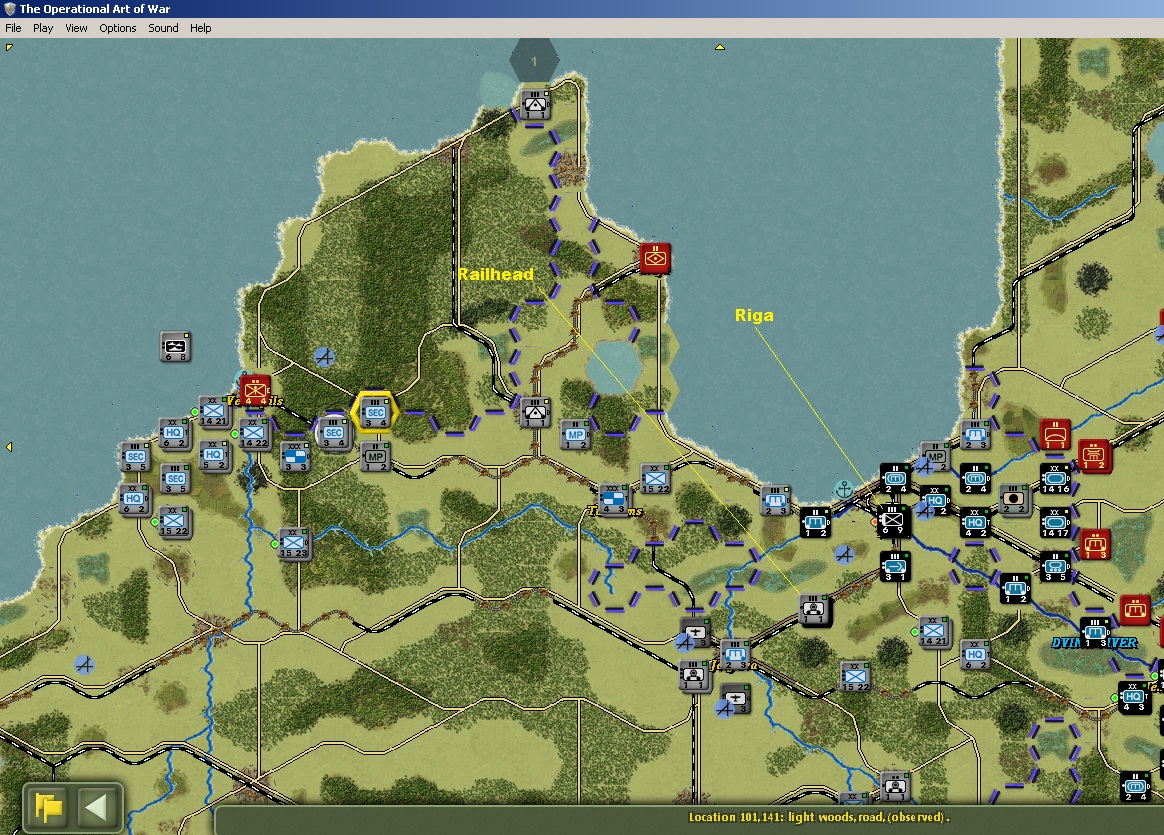Select the black 1-3 unit on Dvina River

(1095, 632)
